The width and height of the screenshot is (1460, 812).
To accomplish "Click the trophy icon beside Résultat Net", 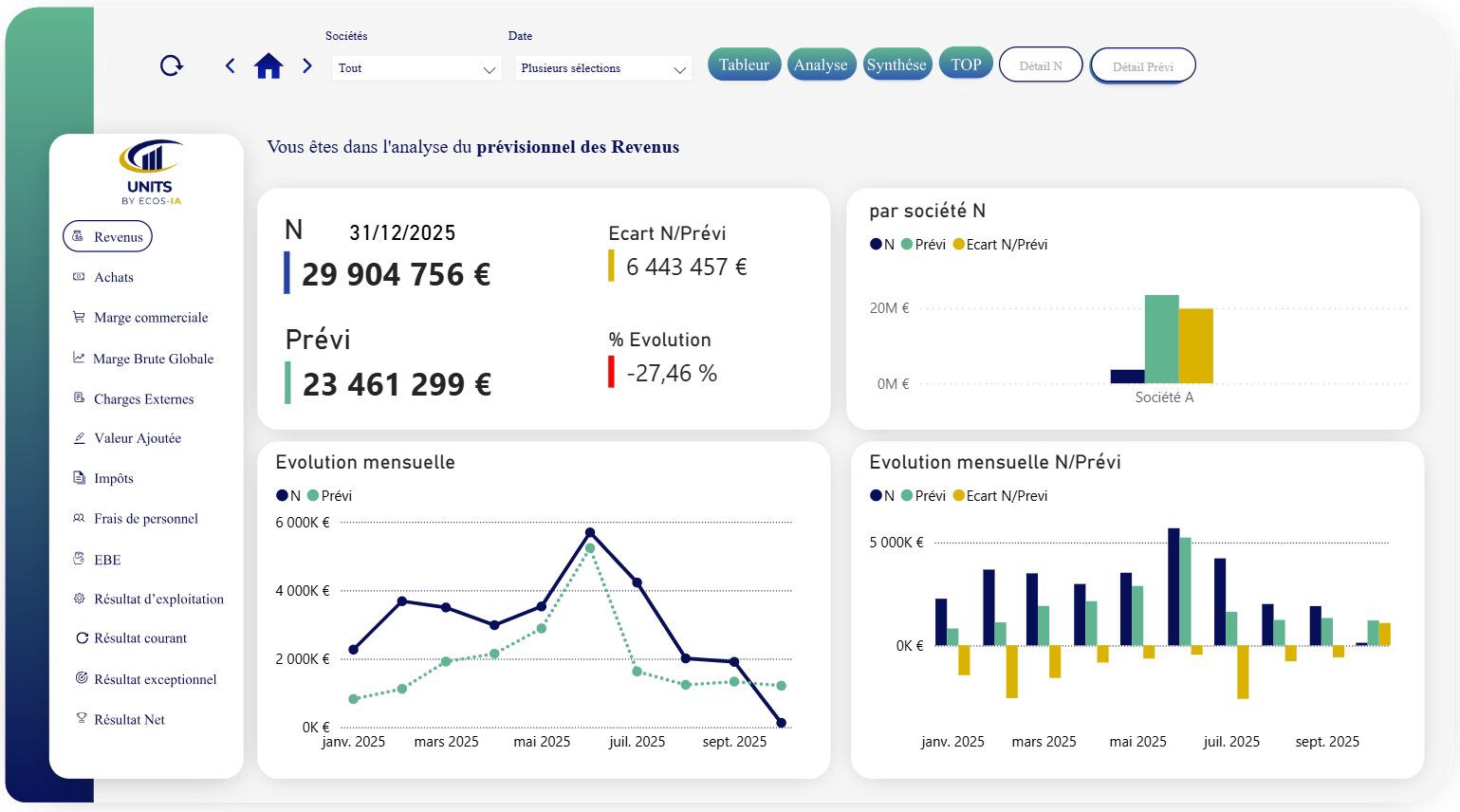I will [81, 718].
